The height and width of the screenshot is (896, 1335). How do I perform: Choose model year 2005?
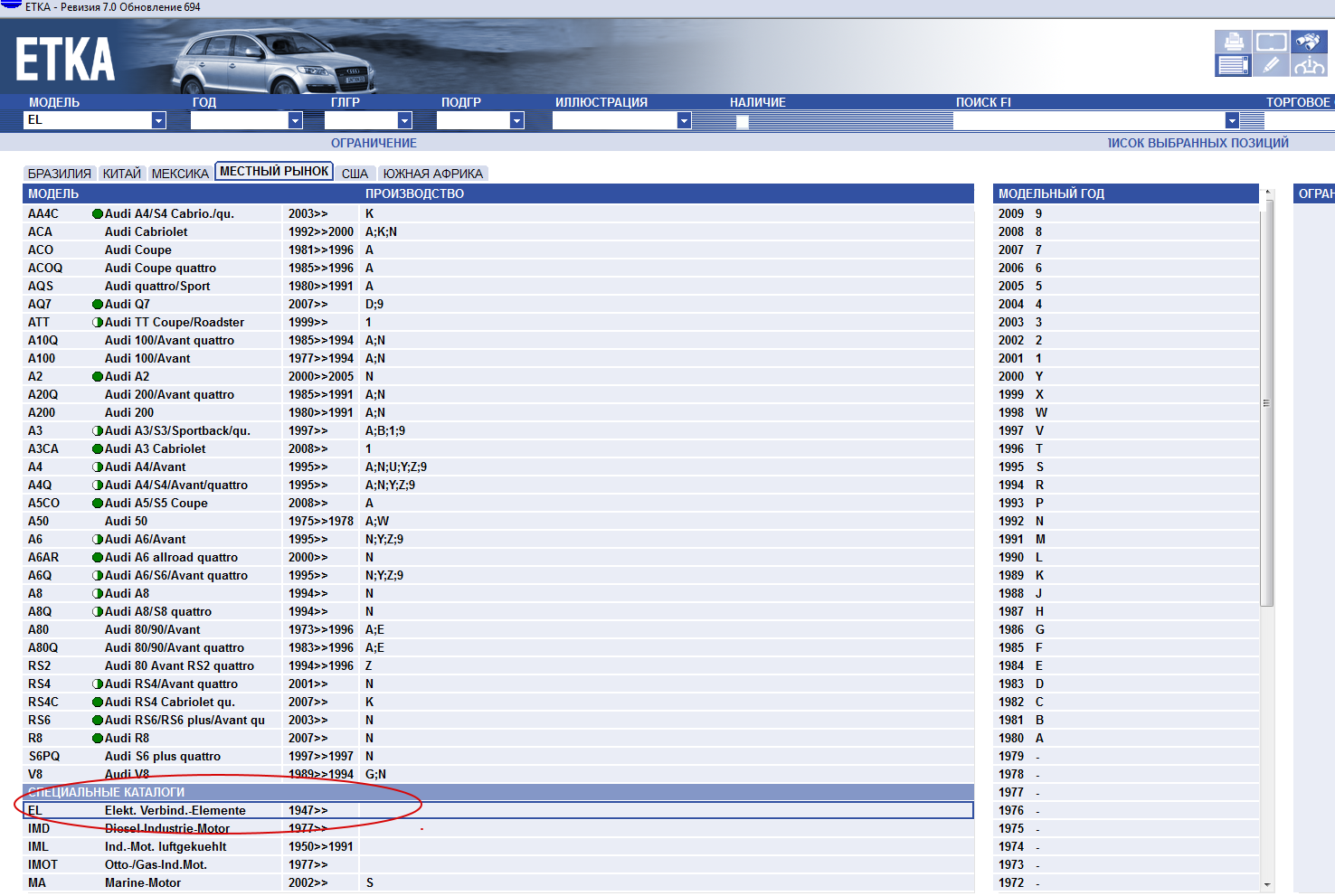1011,286
